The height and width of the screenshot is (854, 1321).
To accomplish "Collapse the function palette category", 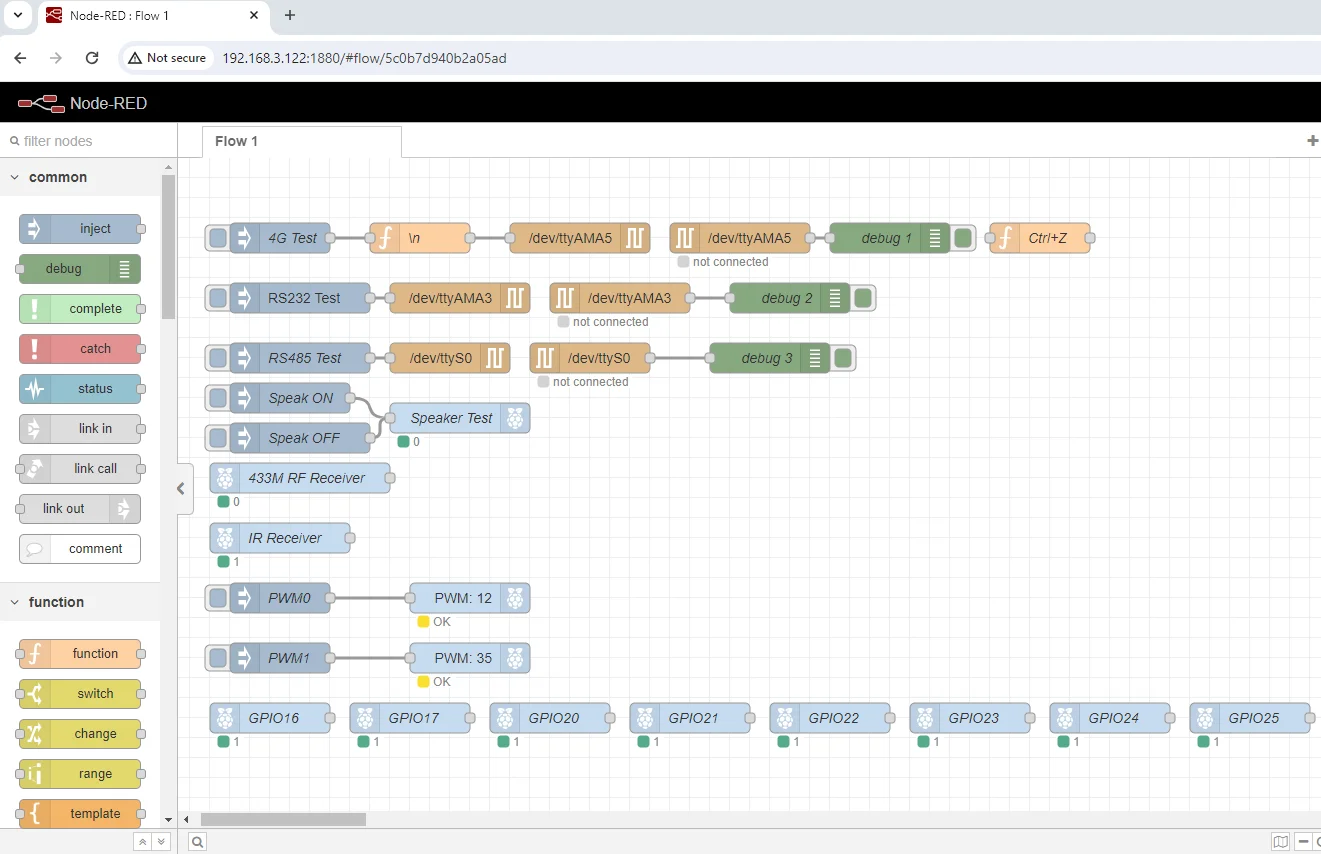I will (x=16, y=602).
